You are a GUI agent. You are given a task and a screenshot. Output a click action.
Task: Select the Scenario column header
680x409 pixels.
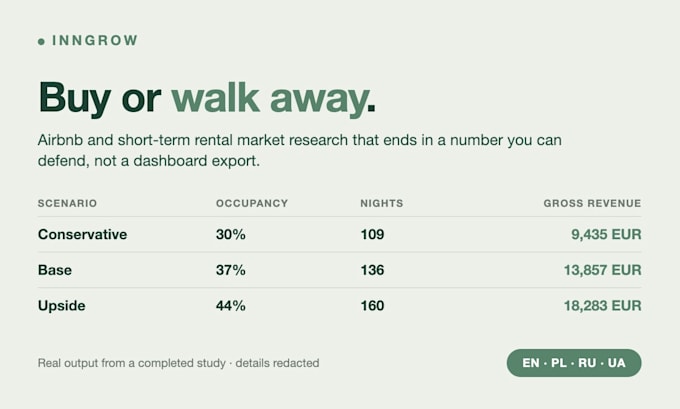tap(67, 203)
